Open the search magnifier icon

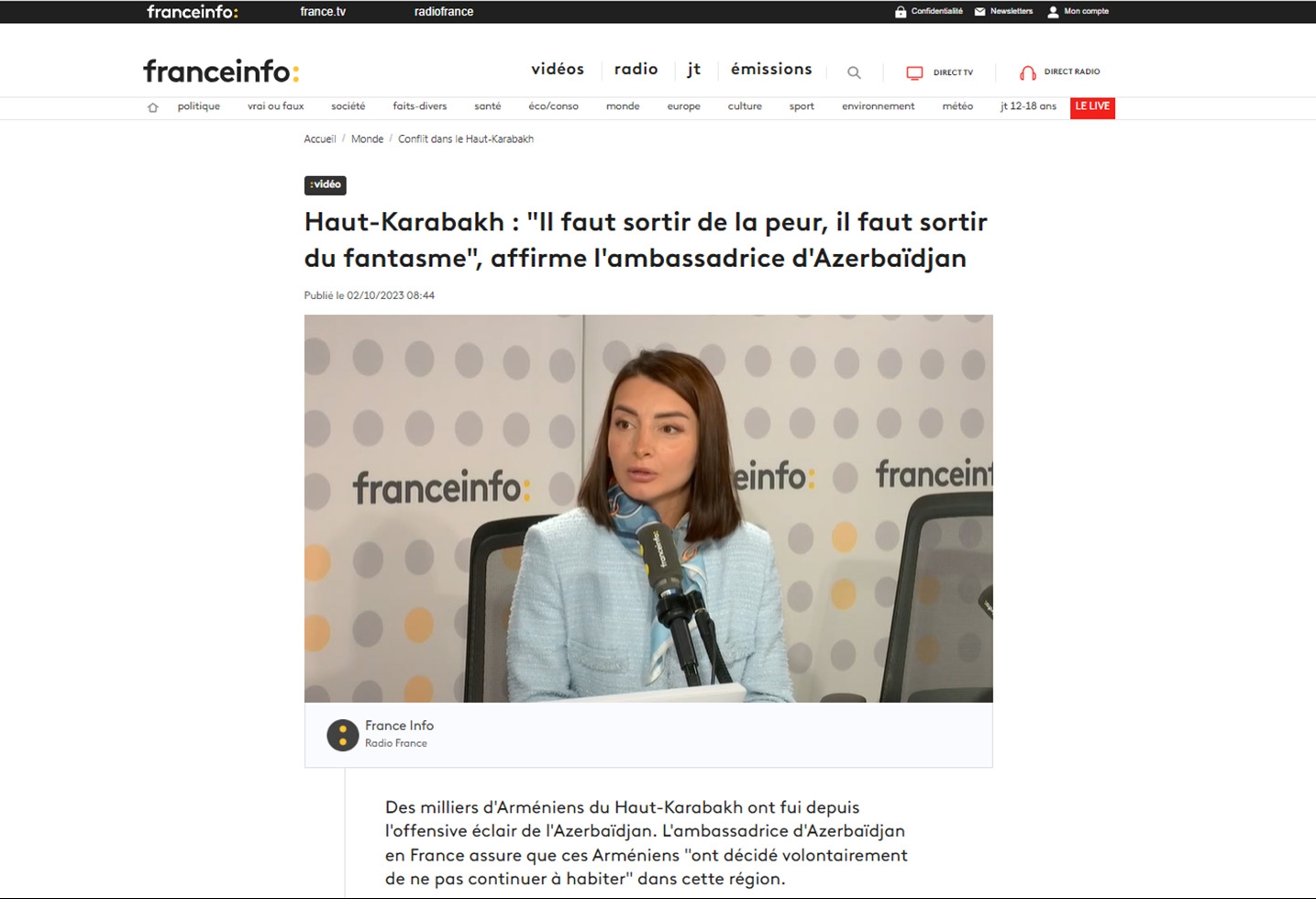coord(854,72)
